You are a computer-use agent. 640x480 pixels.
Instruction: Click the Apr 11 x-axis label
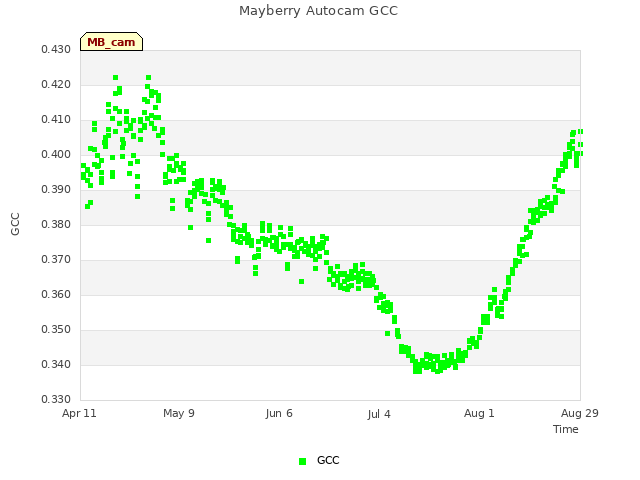(79, 413)
